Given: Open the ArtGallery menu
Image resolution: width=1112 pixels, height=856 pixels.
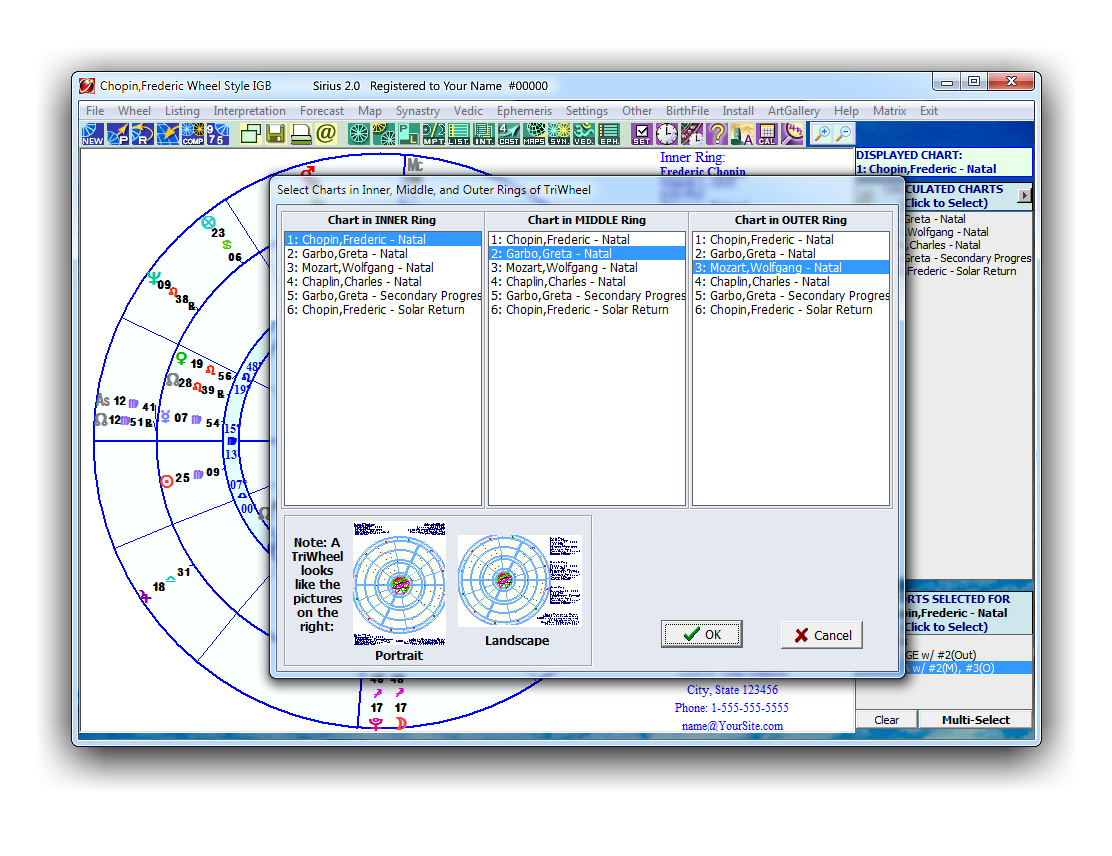Looking at the screenshot, I should [x=794, y=111].
